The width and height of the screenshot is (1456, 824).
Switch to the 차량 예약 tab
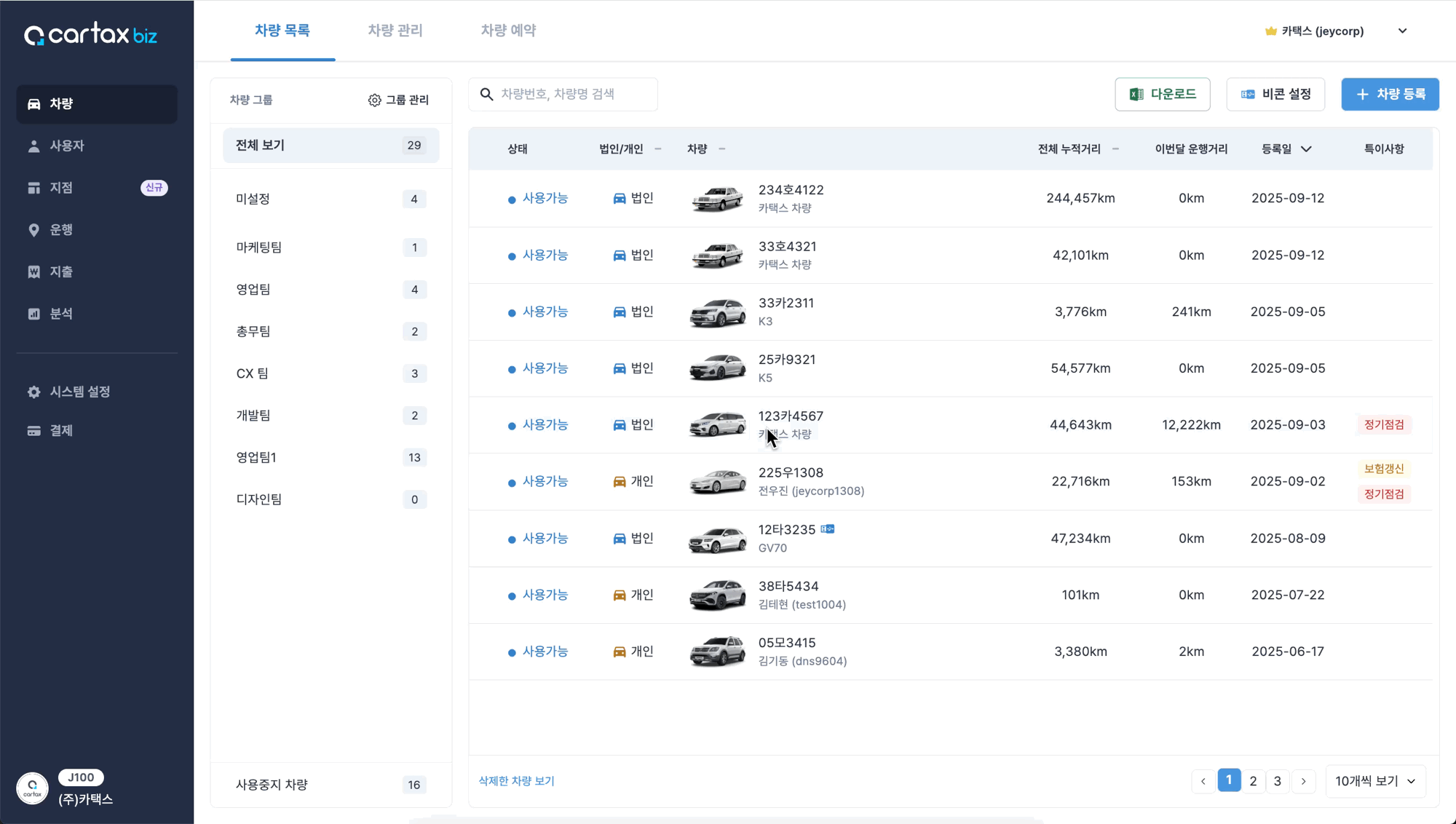pyautogui.click(x=508, y=31)
